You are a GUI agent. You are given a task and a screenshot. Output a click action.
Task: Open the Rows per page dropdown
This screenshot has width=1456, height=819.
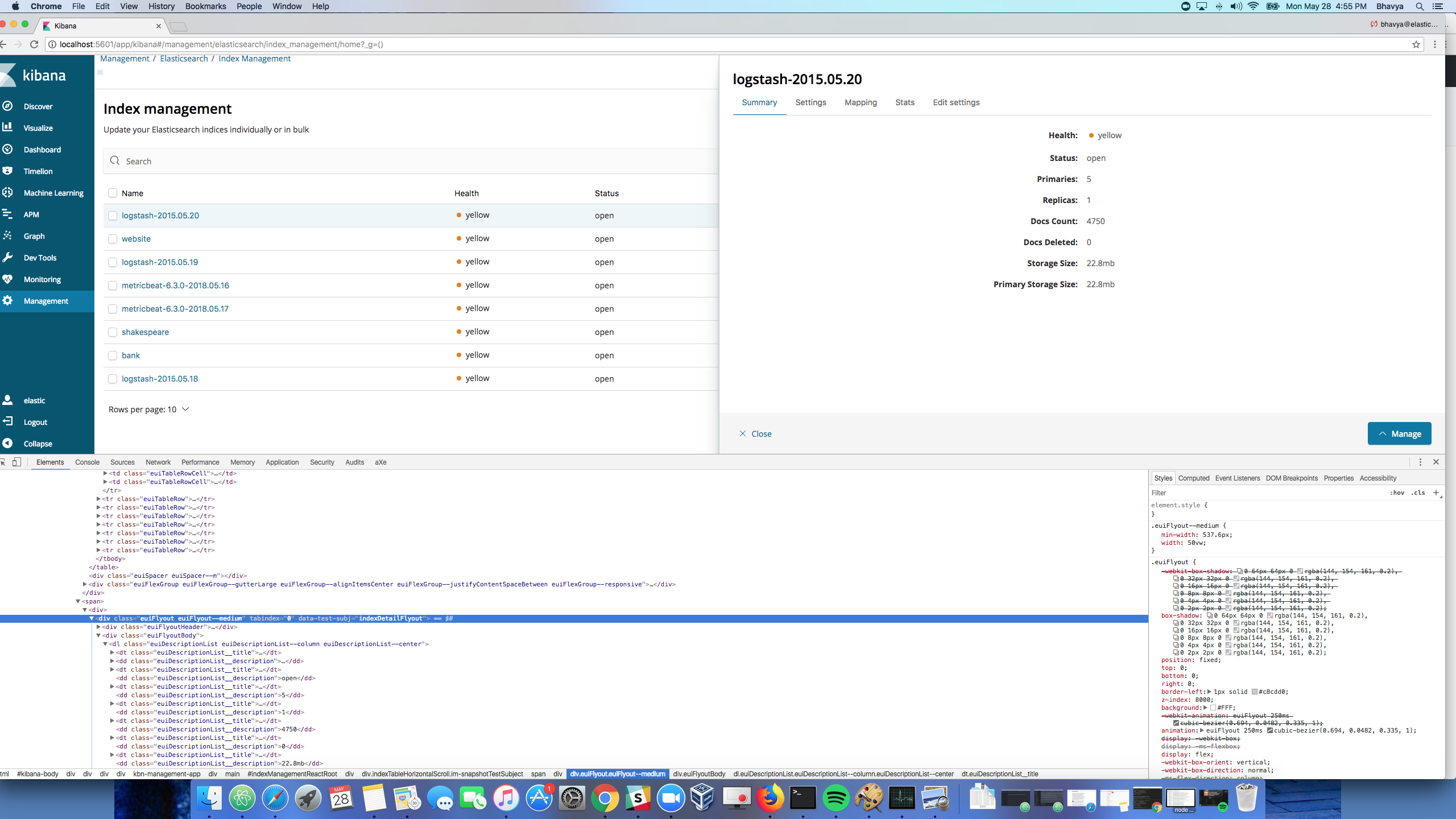click(149, 409)
